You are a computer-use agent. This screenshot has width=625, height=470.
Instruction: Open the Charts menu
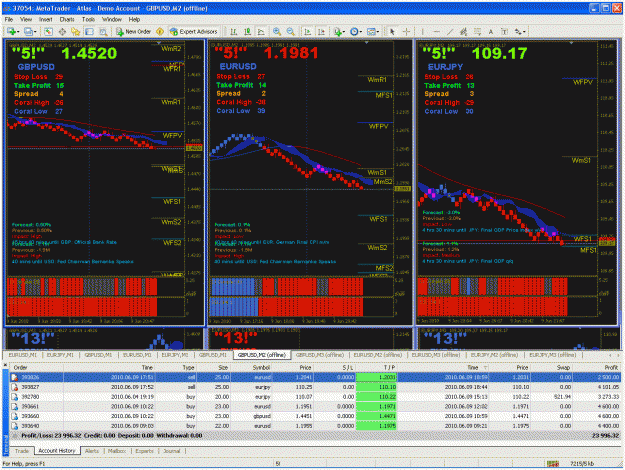[67, 19]
